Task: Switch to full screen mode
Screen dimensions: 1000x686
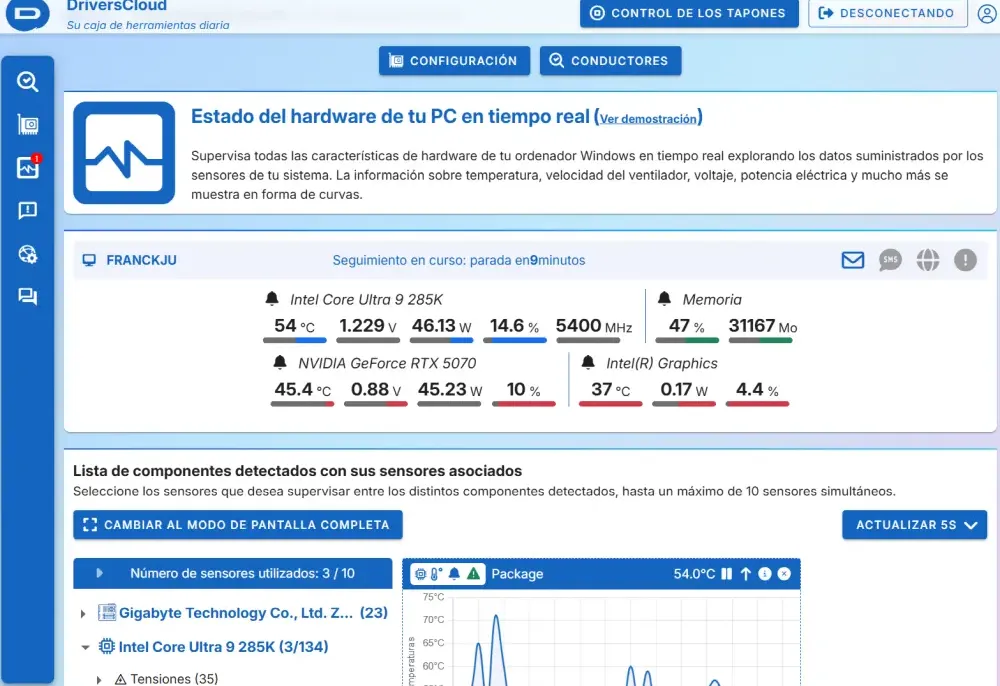Action: (237, 525)
